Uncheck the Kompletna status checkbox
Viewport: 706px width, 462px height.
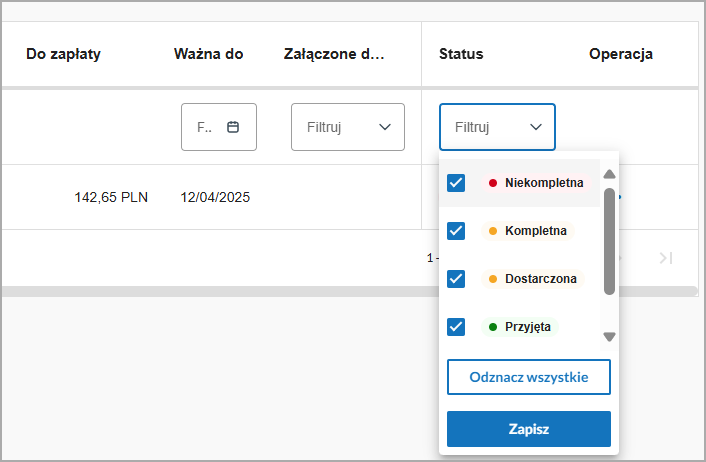pos(456,231)
